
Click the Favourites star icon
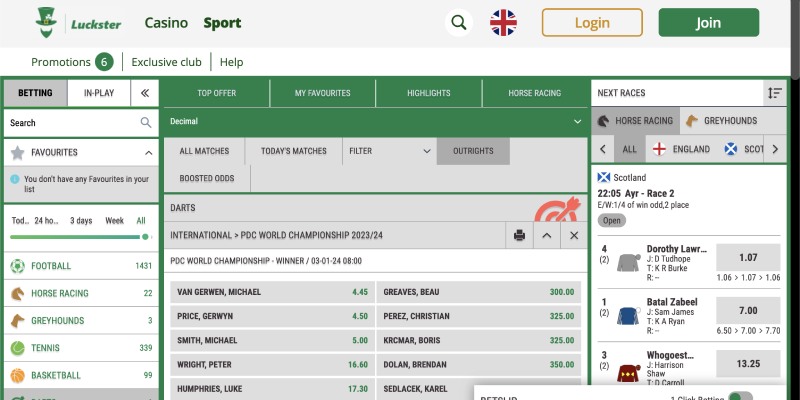coord(18,153)
